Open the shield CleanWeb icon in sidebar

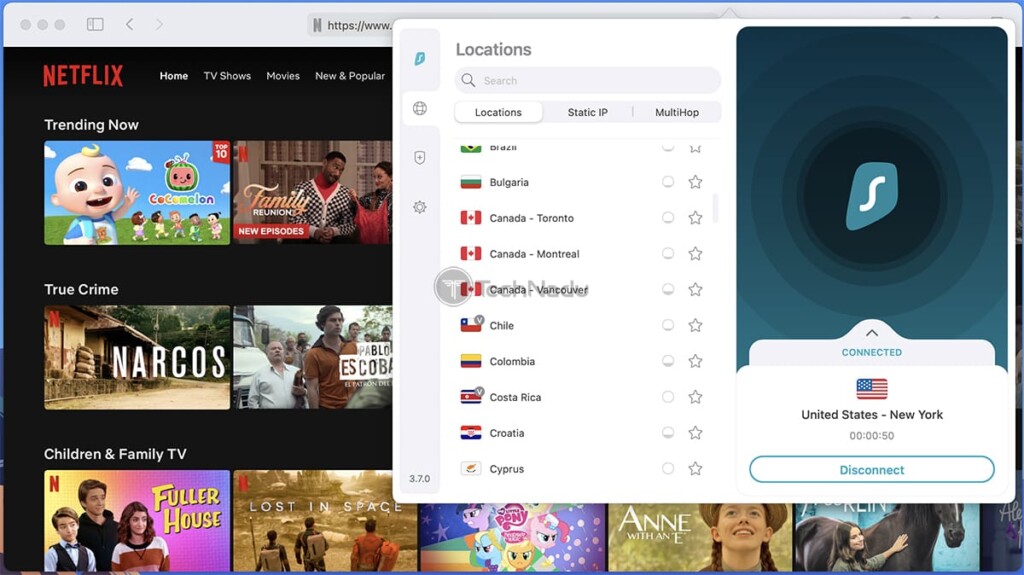tap(420, 157)
